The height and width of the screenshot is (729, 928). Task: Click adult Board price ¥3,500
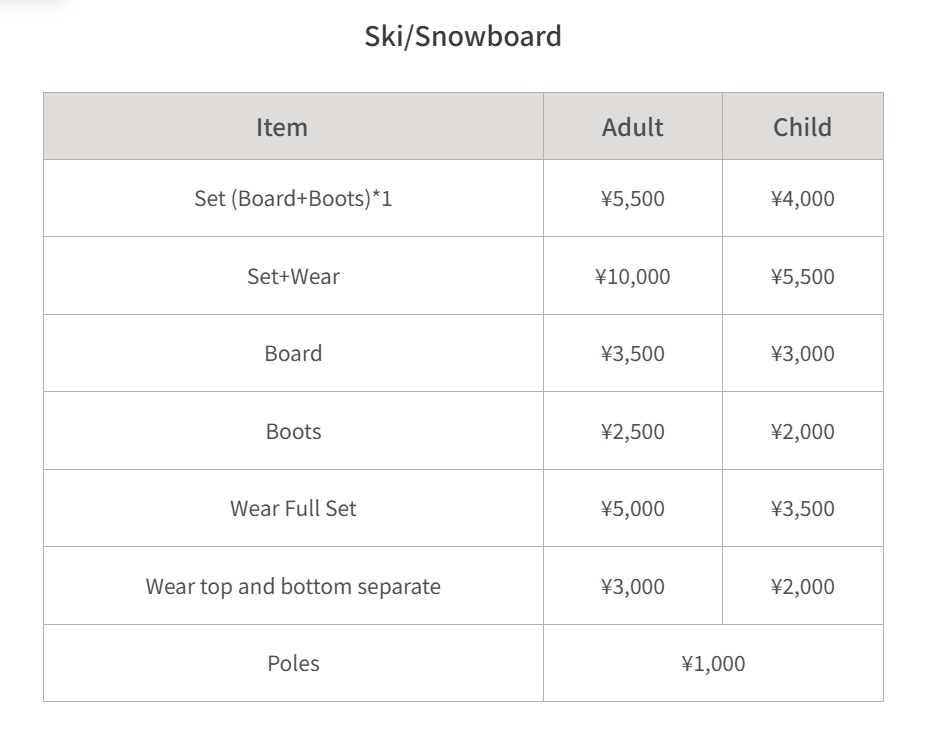click(633, 353)
